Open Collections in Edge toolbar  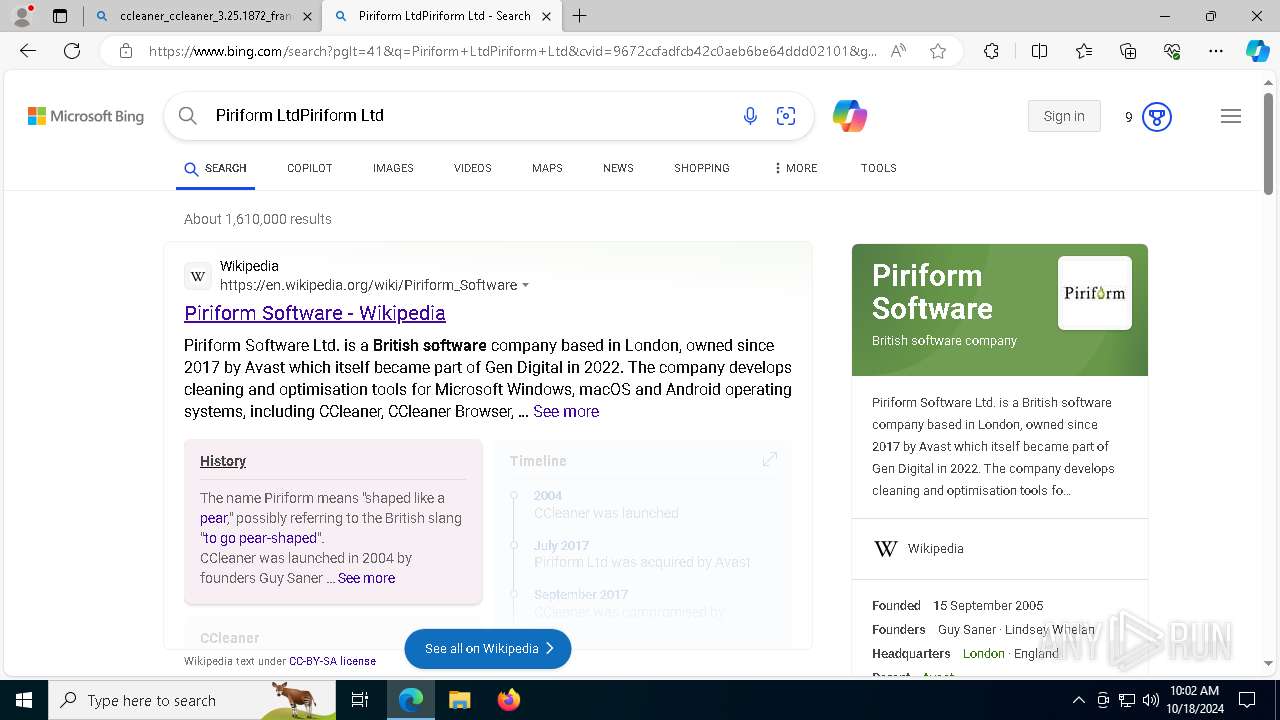point(1128,51)
